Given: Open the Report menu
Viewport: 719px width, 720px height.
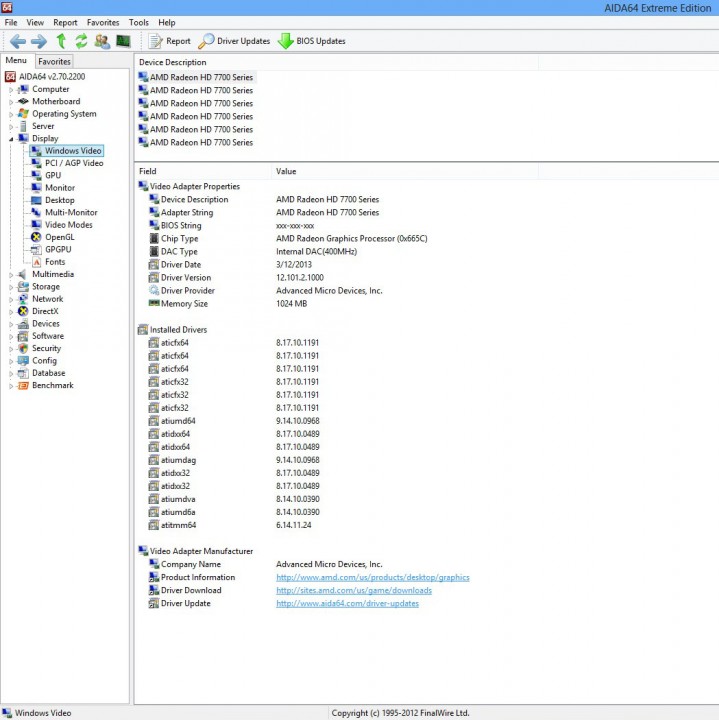Looking at the screenshot, I should [65, 22].
